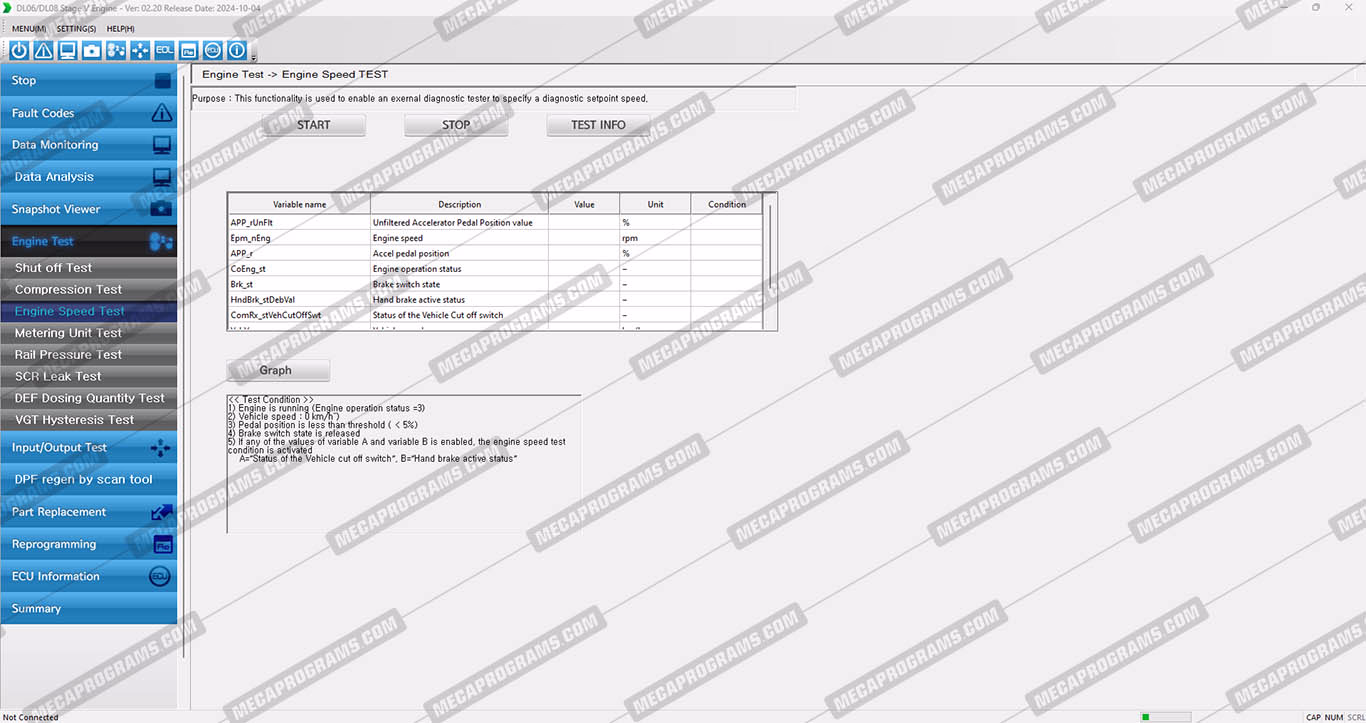The image size is (1366, 723).
Task: Open Part Replacement from the sidebar
Action: click(89, 512)
